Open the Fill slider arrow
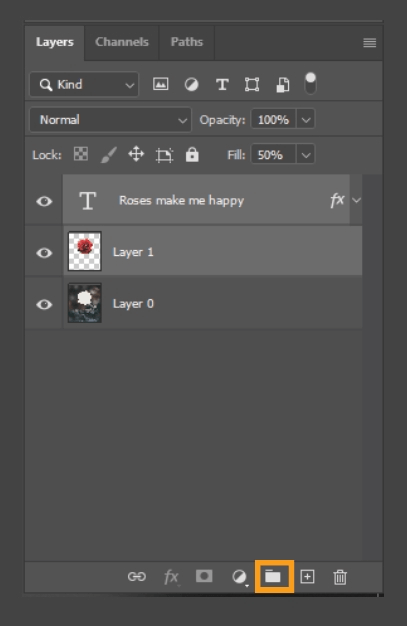The width and height of the screenshot is (407, 626). tap(306, 155)
